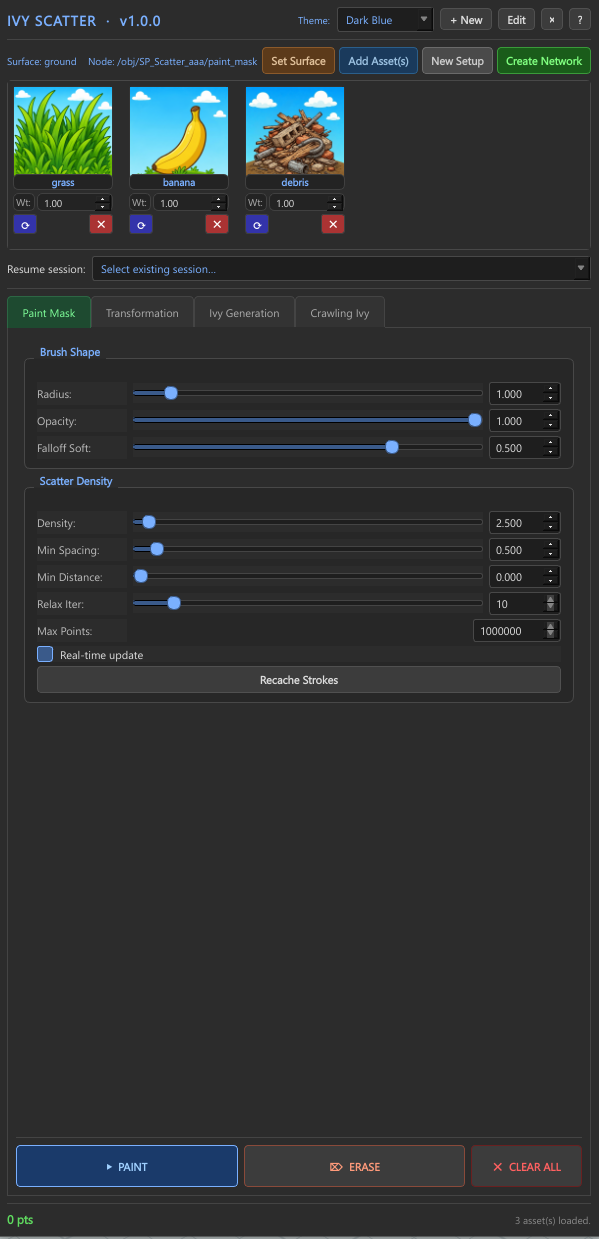Click the Opacity value field

pyautogui.click(x=525, y=421)
